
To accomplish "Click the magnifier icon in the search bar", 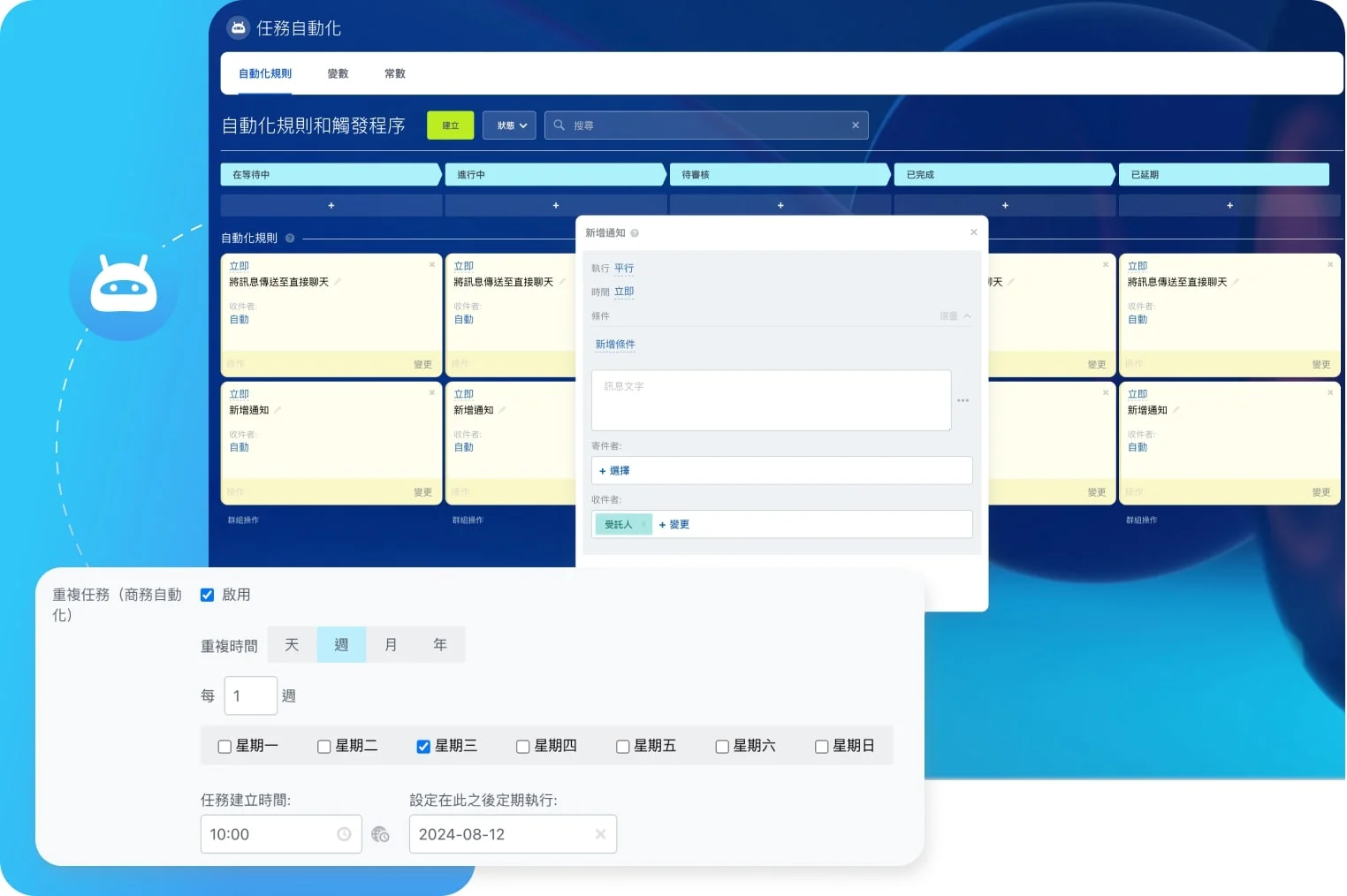I will tap(559, 125).
